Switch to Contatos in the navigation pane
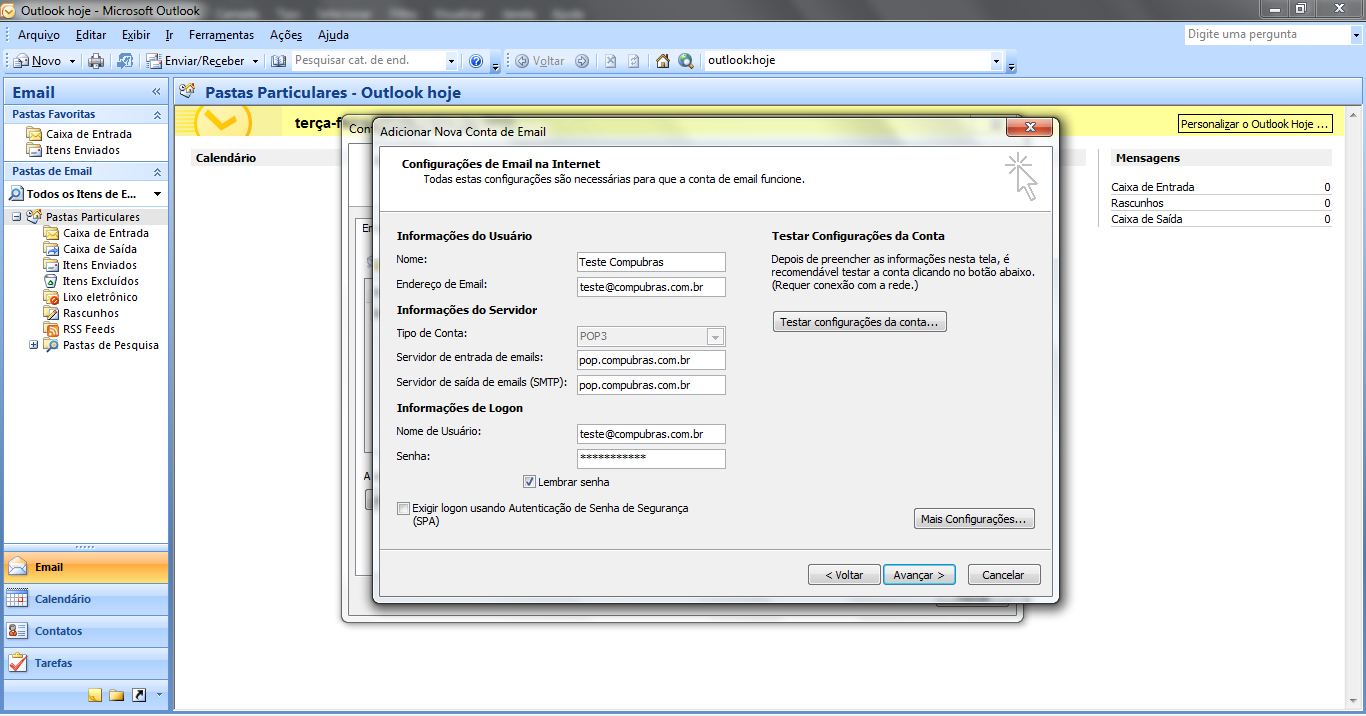 click(86, 631)
